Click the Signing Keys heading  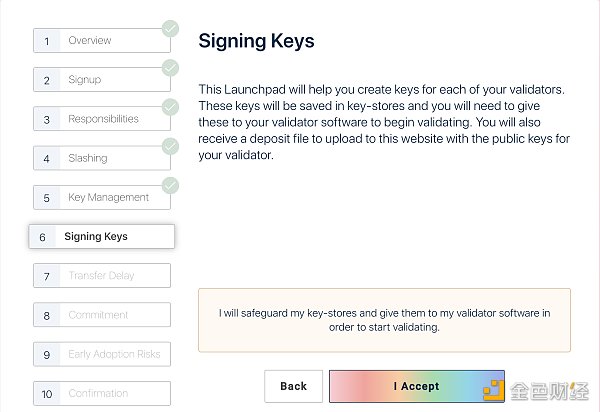pos(256,41)
